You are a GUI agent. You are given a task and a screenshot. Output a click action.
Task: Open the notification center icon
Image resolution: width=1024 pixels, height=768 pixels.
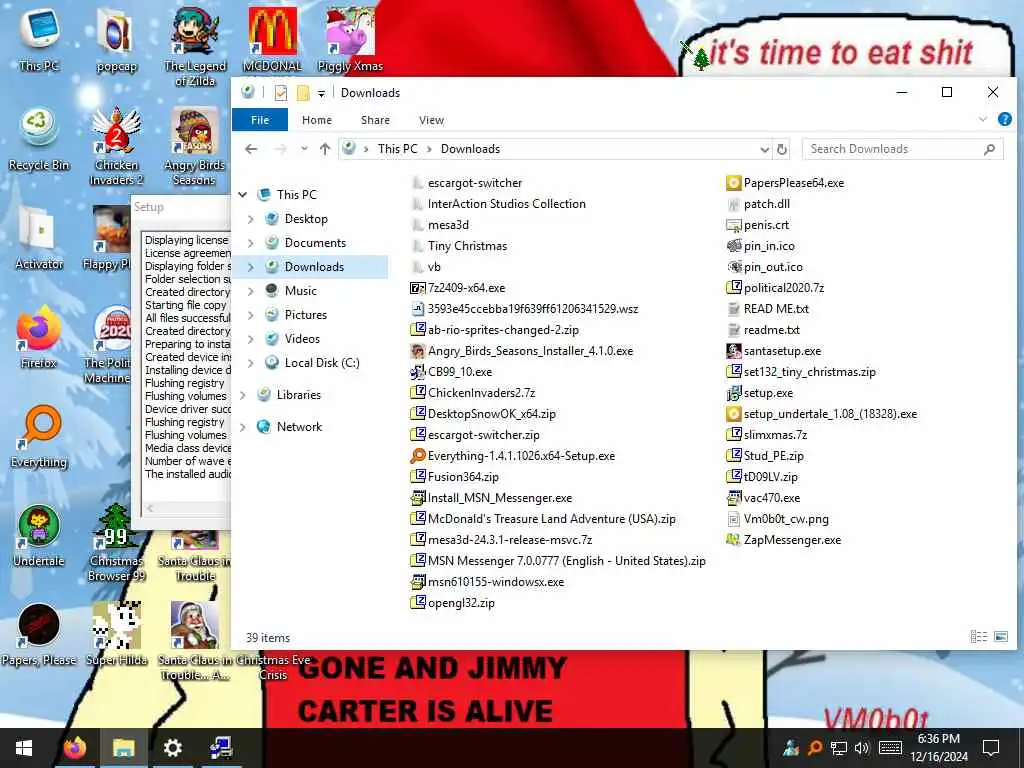pyautogui.click(x=991, y=748)
